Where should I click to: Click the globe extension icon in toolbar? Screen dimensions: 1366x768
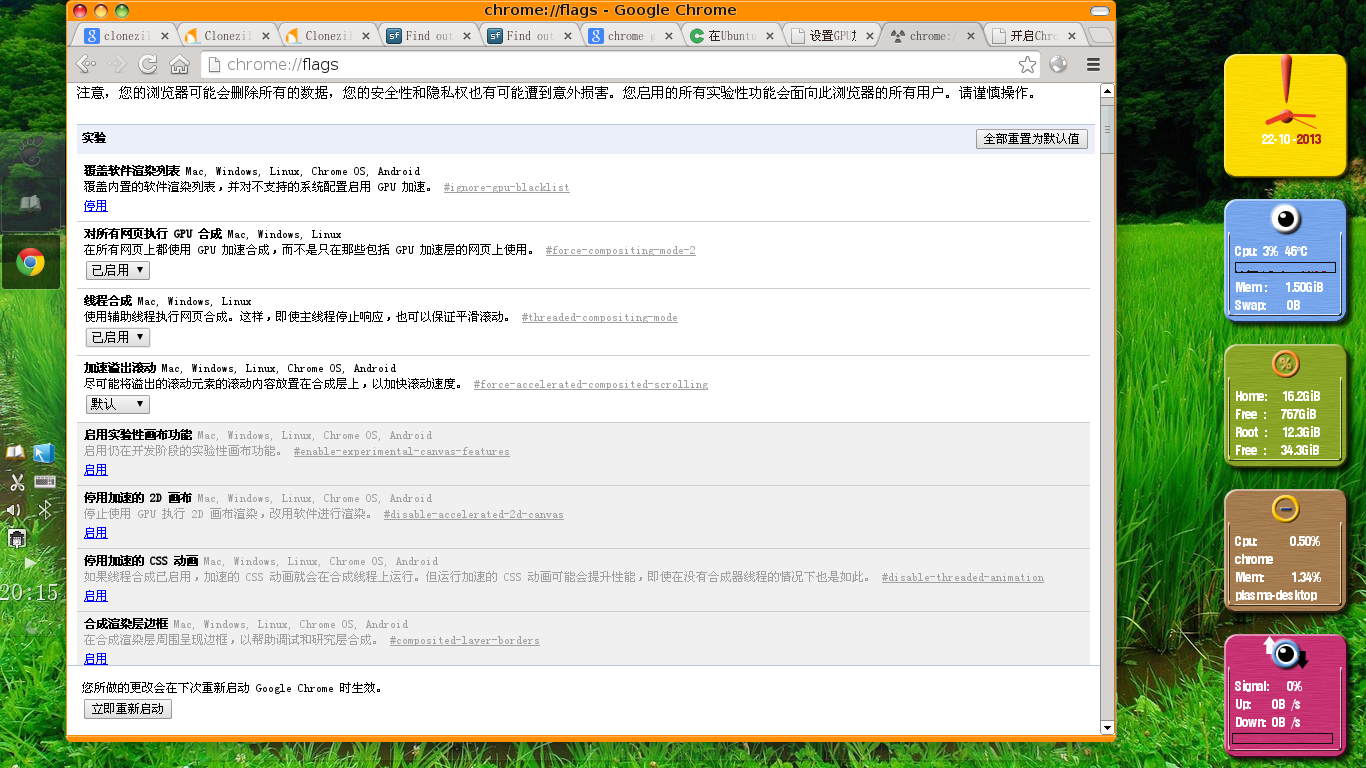1058,65
